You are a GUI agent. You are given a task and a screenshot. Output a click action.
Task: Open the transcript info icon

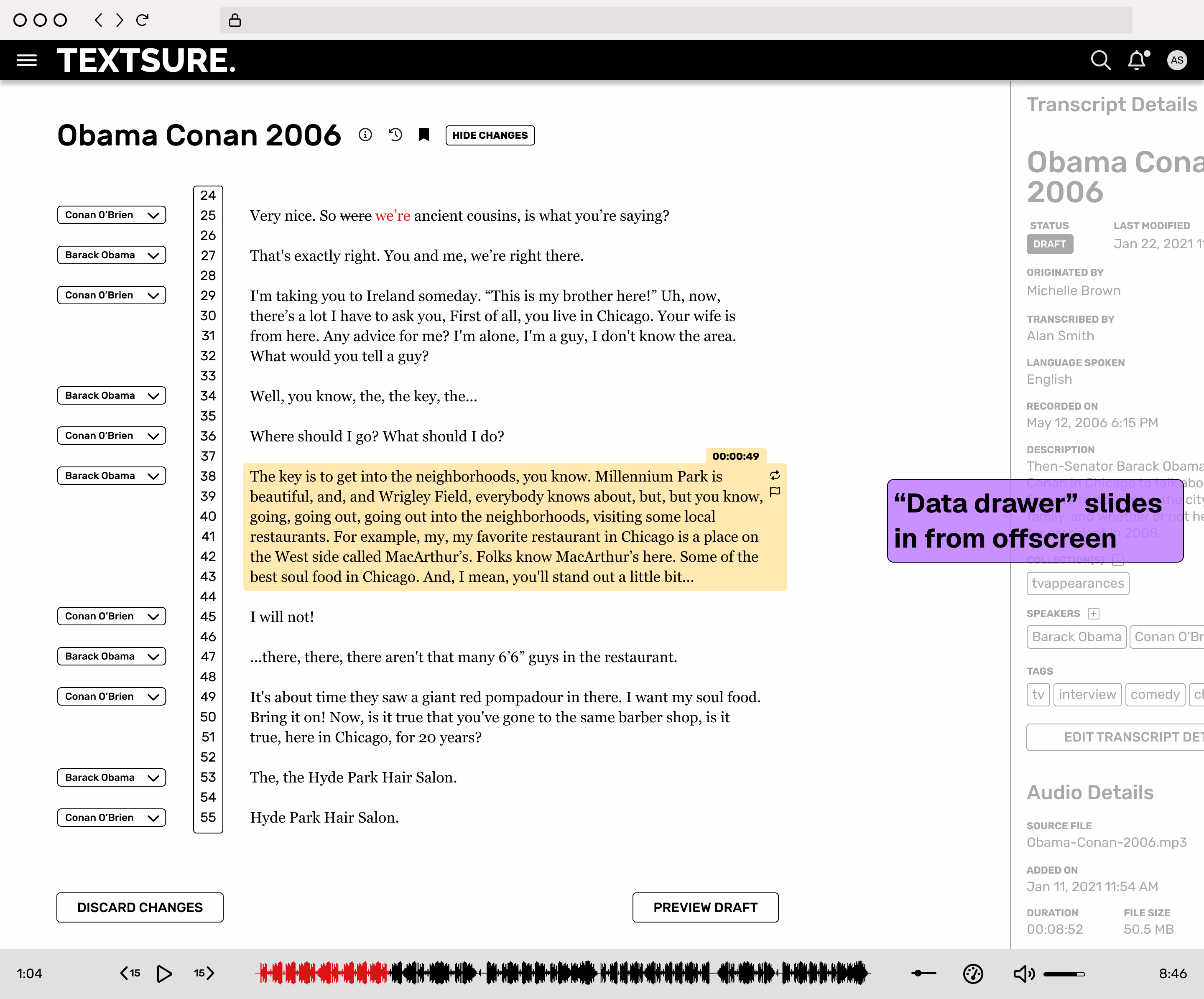coord(366,135)
